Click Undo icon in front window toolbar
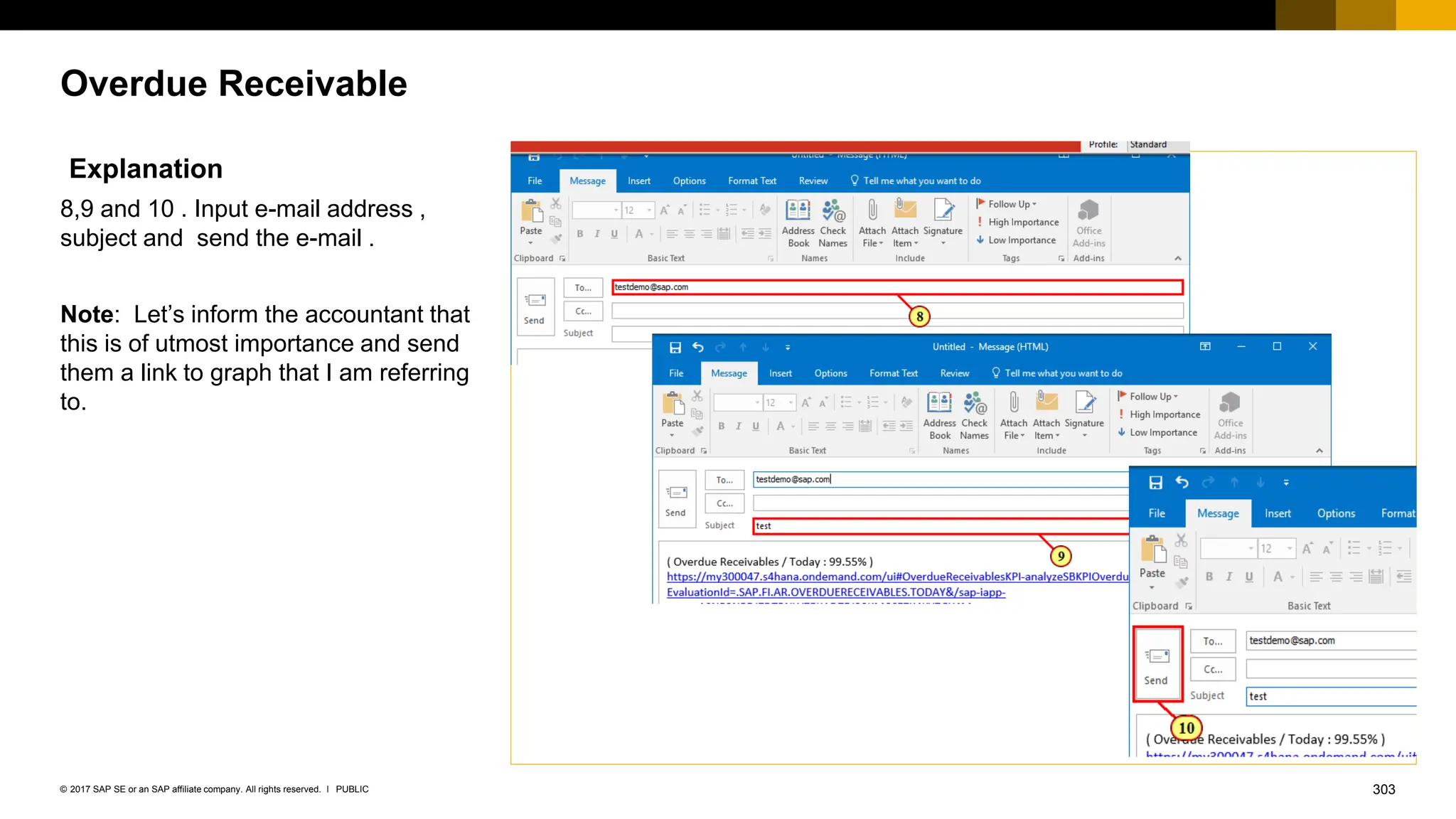Screen dimensions: 1456x819 (x=1182, y=483)
